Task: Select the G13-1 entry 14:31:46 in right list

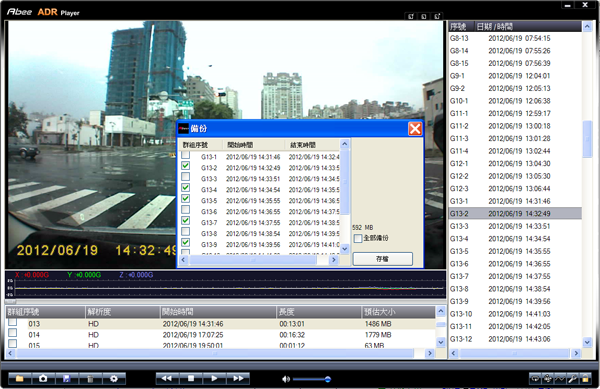Action: tap(515, 201)
